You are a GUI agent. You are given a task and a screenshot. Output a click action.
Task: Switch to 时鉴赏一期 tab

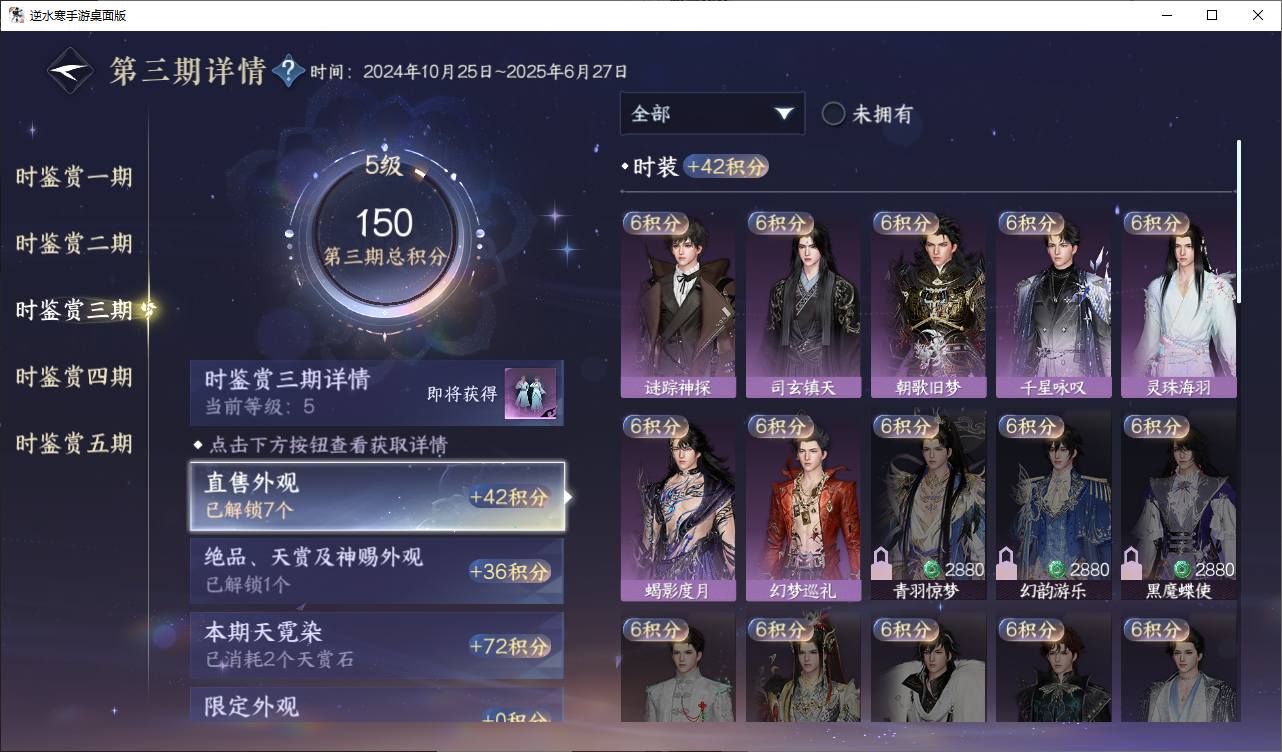click(x=74, y=178)
